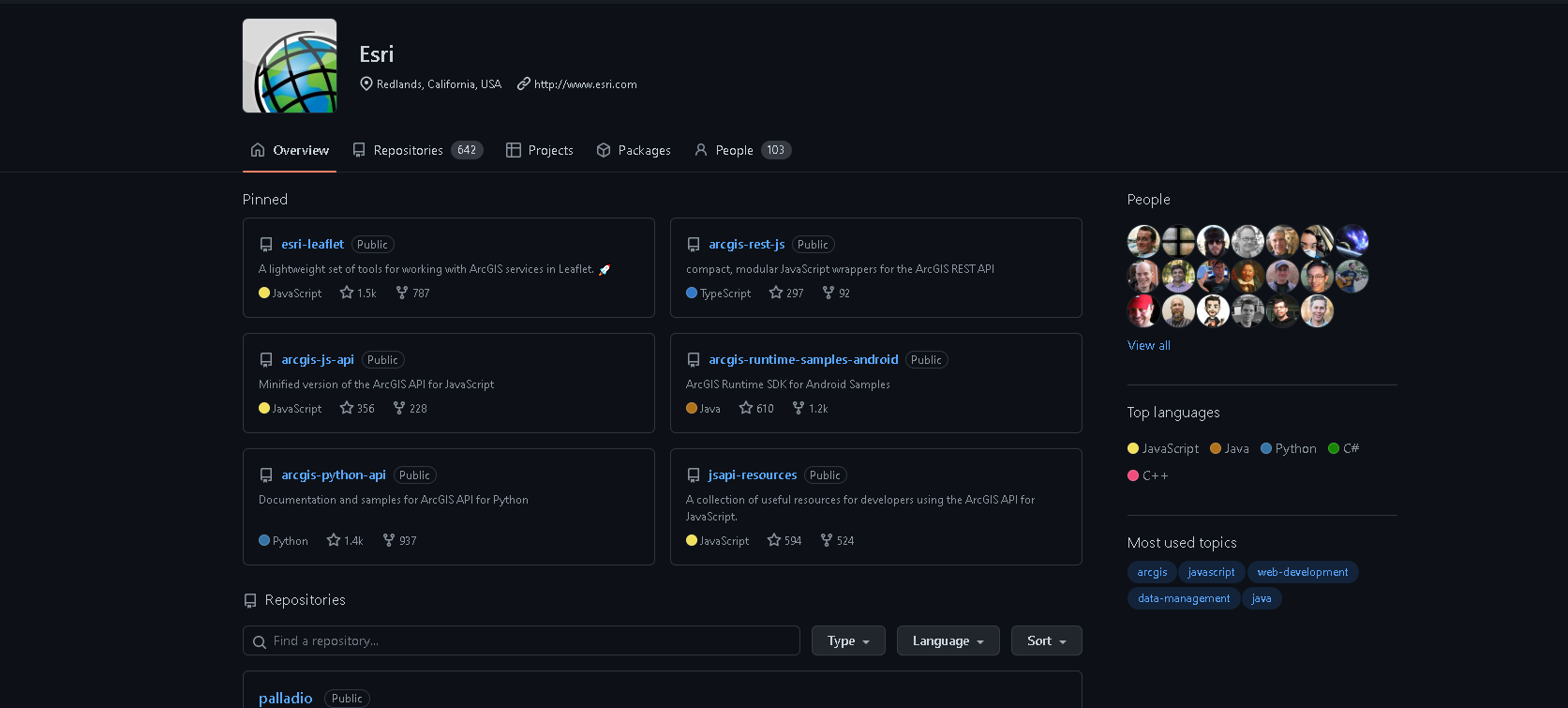Open the Sort dropdown menu
The image size is (1568, 708).
coord(1046,640)
